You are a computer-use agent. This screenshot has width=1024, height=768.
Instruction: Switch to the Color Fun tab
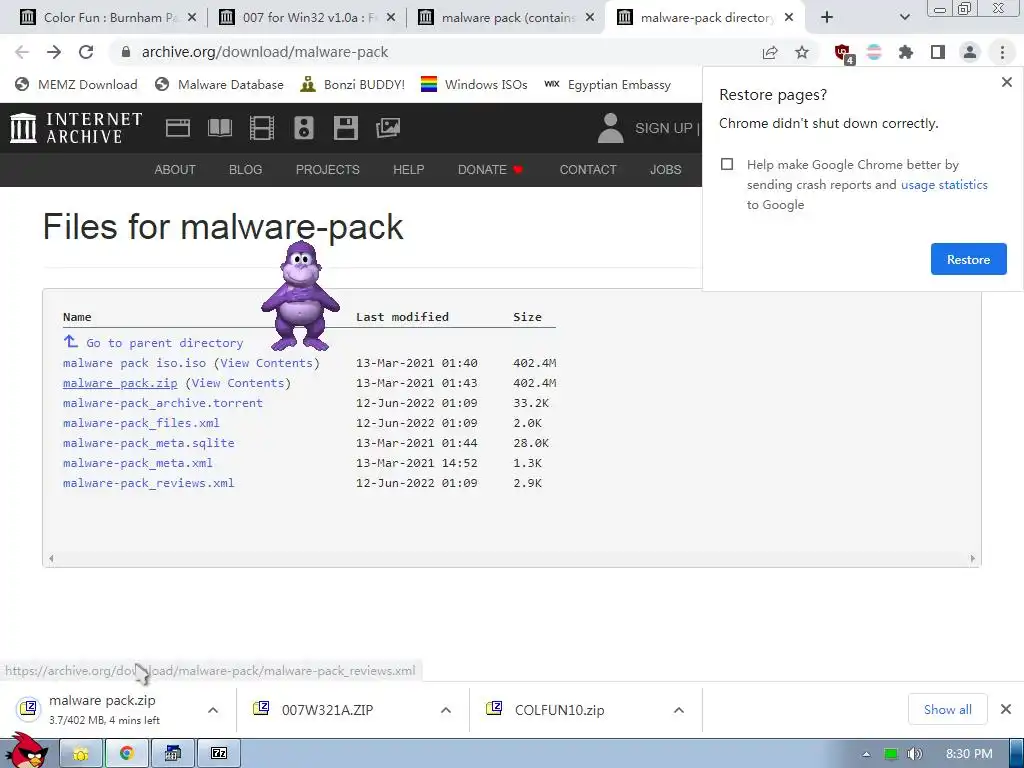tap(108, 18)
